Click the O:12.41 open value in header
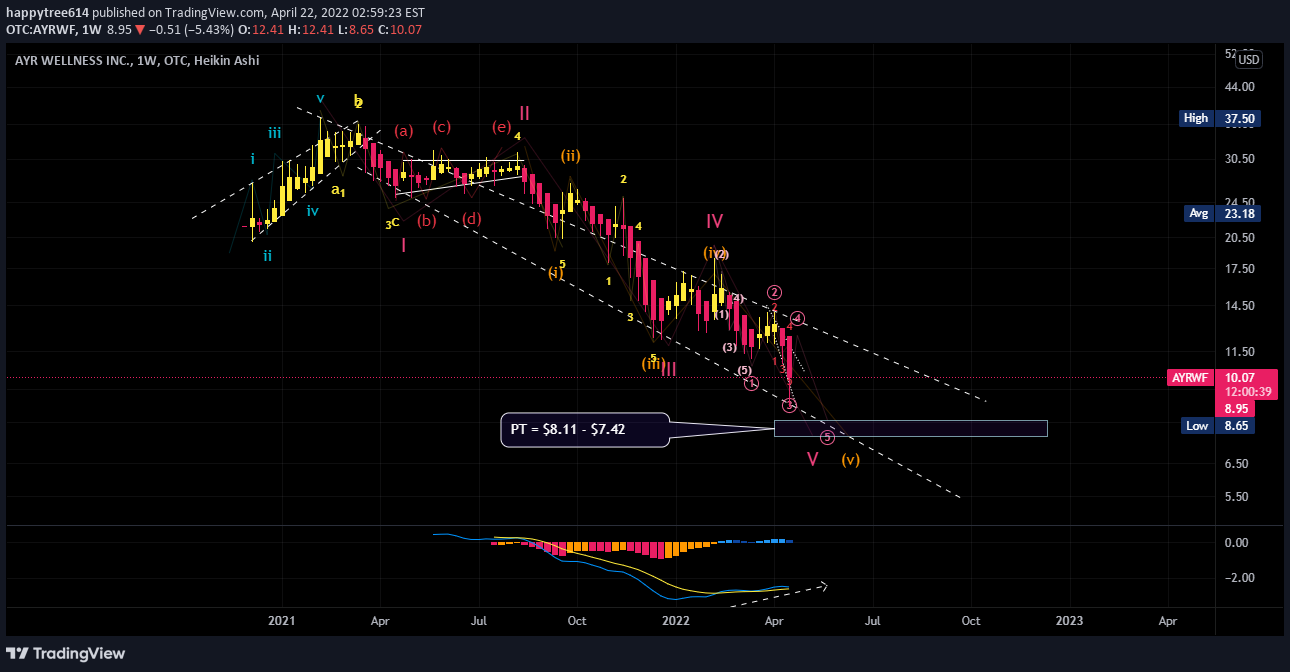This screenshot has height=672, width=1290. pyautogui.click(x=262, y=30)
